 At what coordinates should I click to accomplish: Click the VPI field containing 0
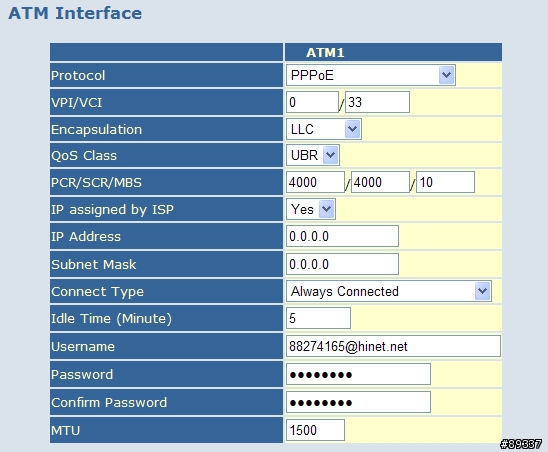coord(312,102)
